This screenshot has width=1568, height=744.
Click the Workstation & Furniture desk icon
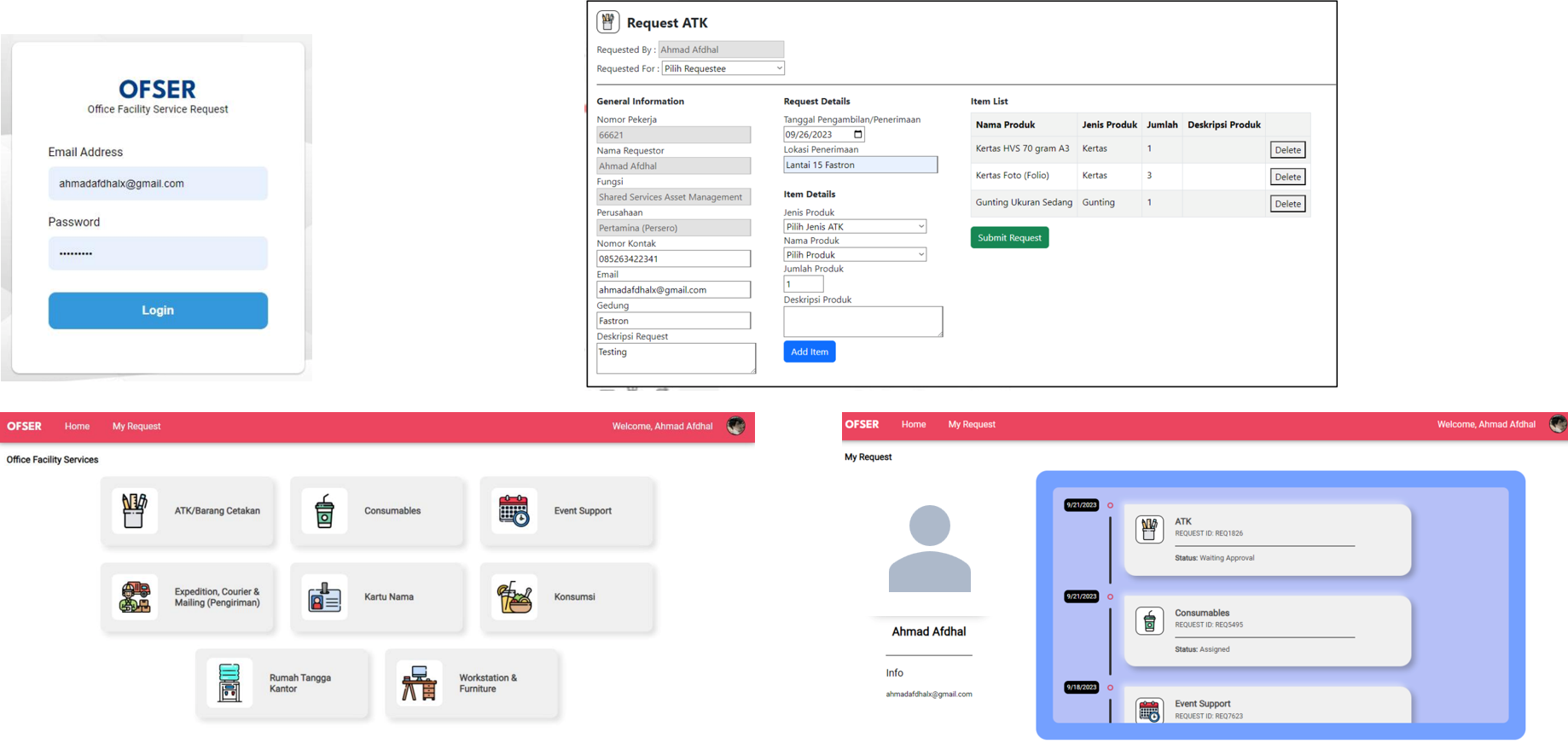pos(419,683)
